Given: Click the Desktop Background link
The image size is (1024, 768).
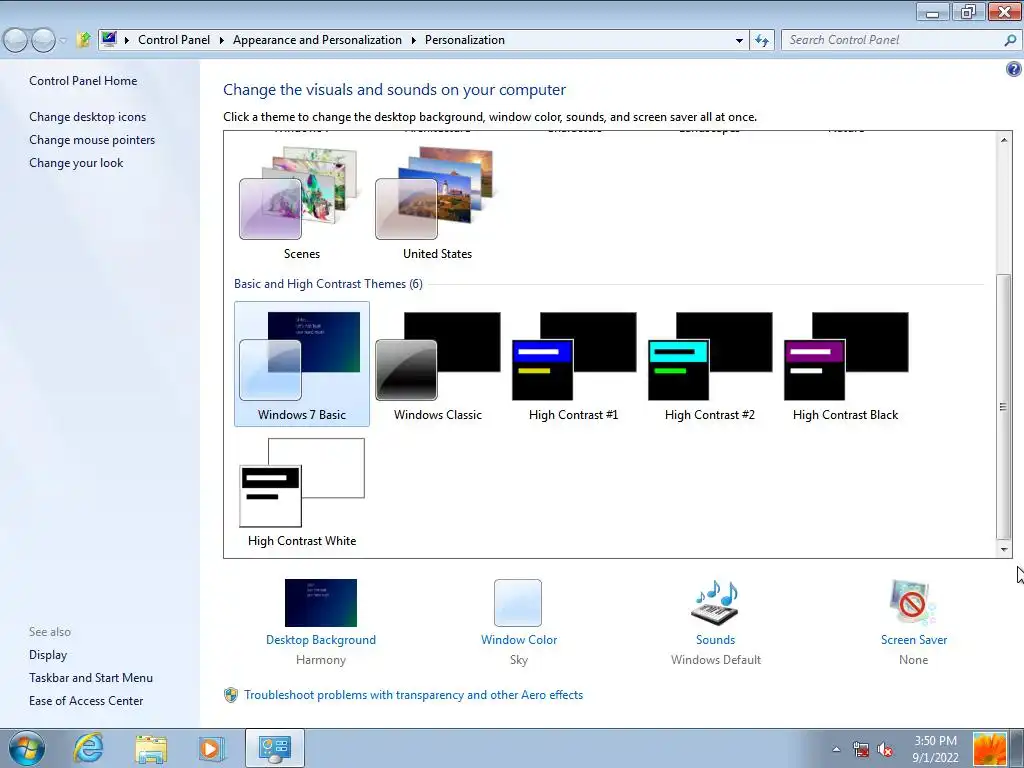Looking at the screenshot, I should pos(321,640).
